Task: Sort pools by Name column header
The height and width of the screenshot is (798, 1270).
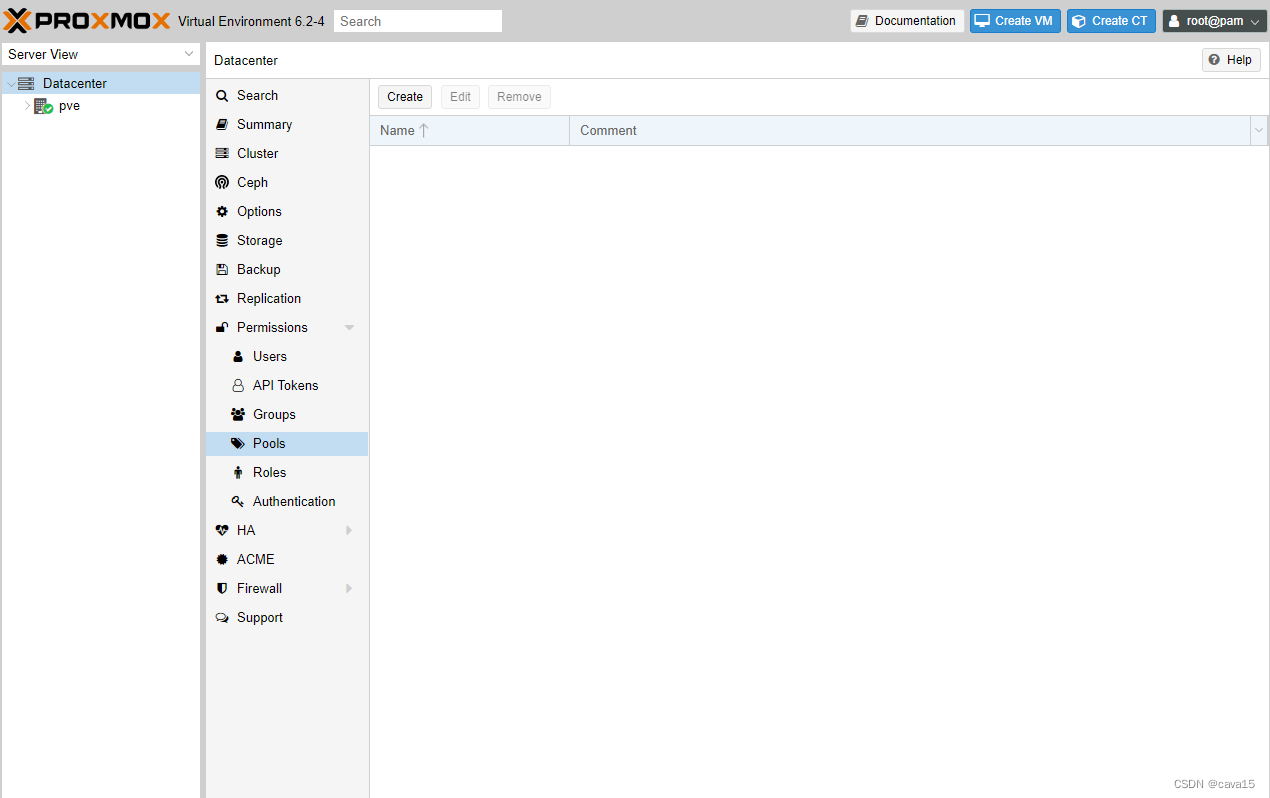Action: point(398,131)
